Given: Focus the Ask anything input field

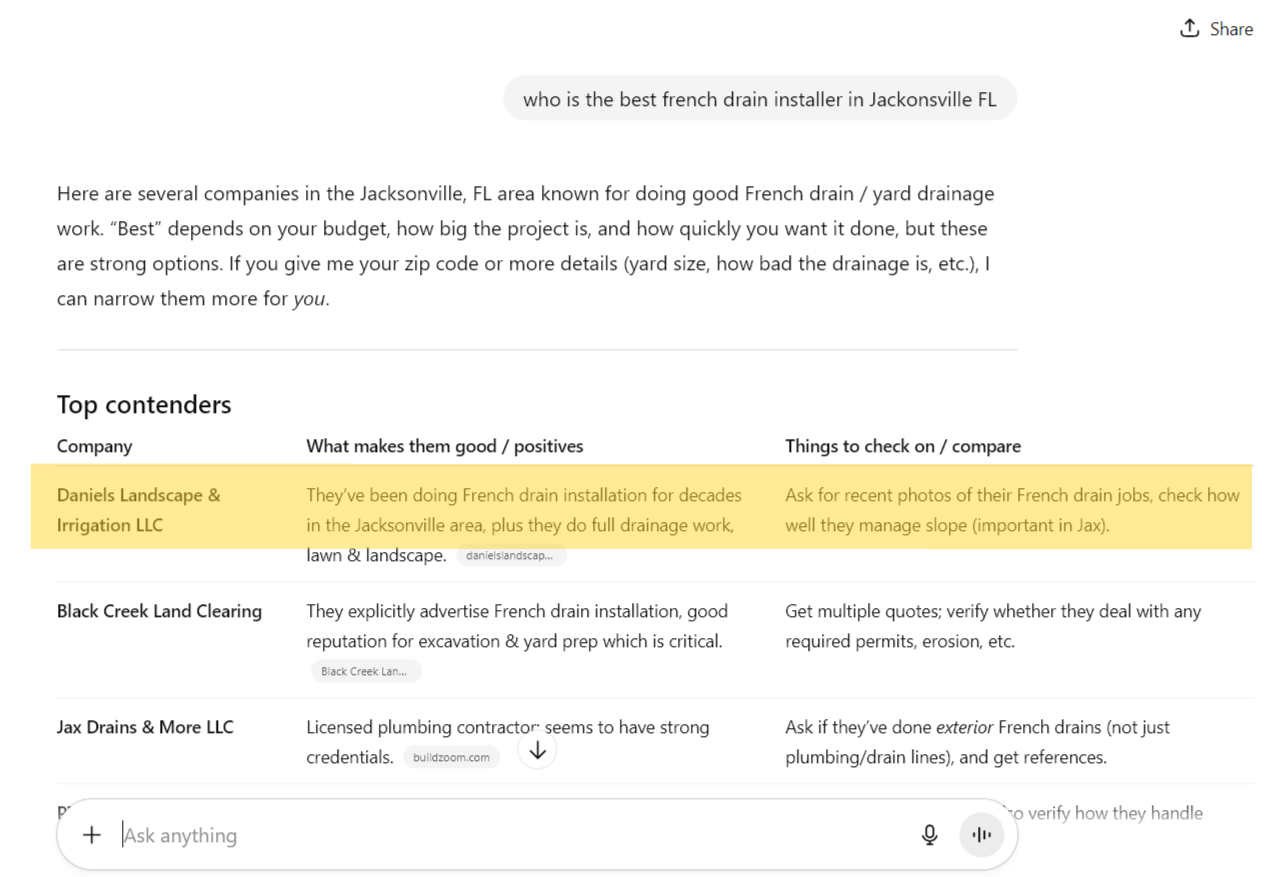Looking at the screenshot, I should [x=500, y=835].
